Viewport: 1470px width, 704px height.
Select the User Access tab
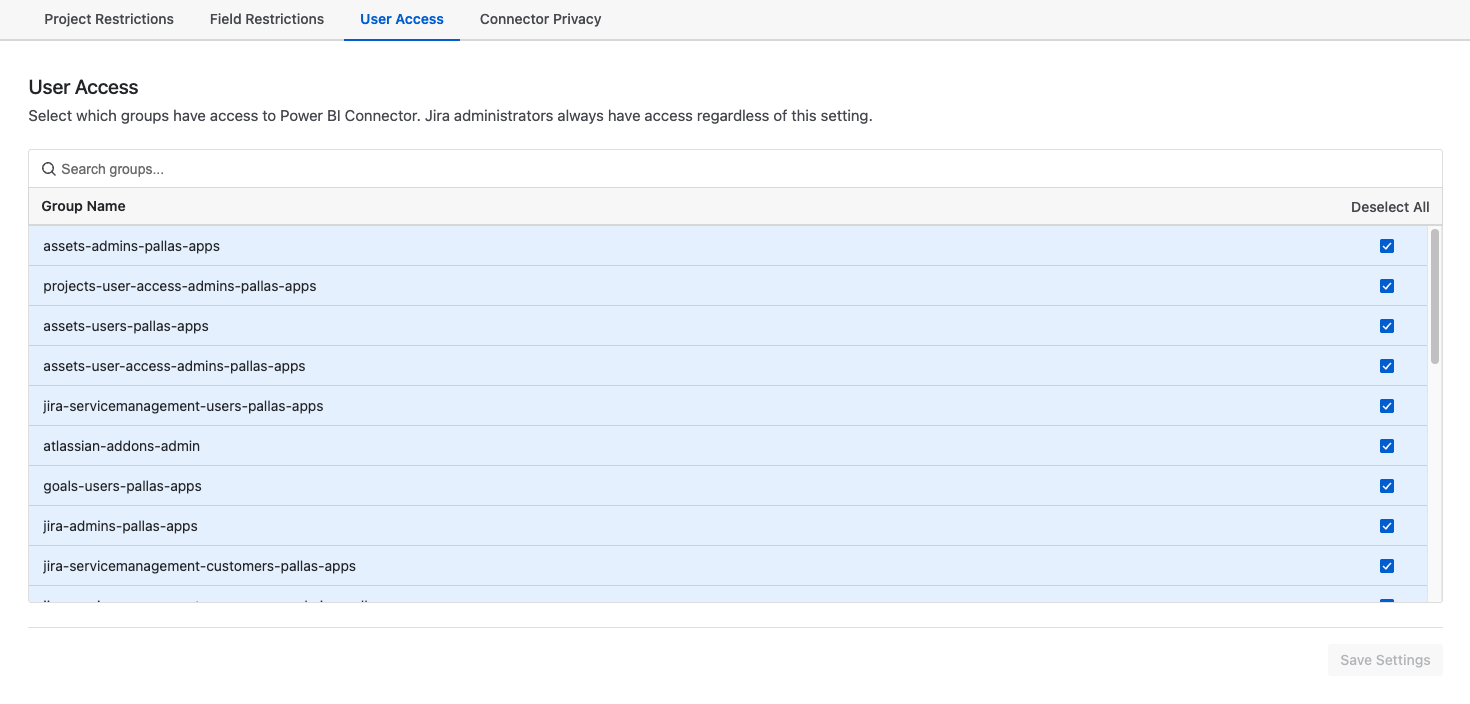402,19
